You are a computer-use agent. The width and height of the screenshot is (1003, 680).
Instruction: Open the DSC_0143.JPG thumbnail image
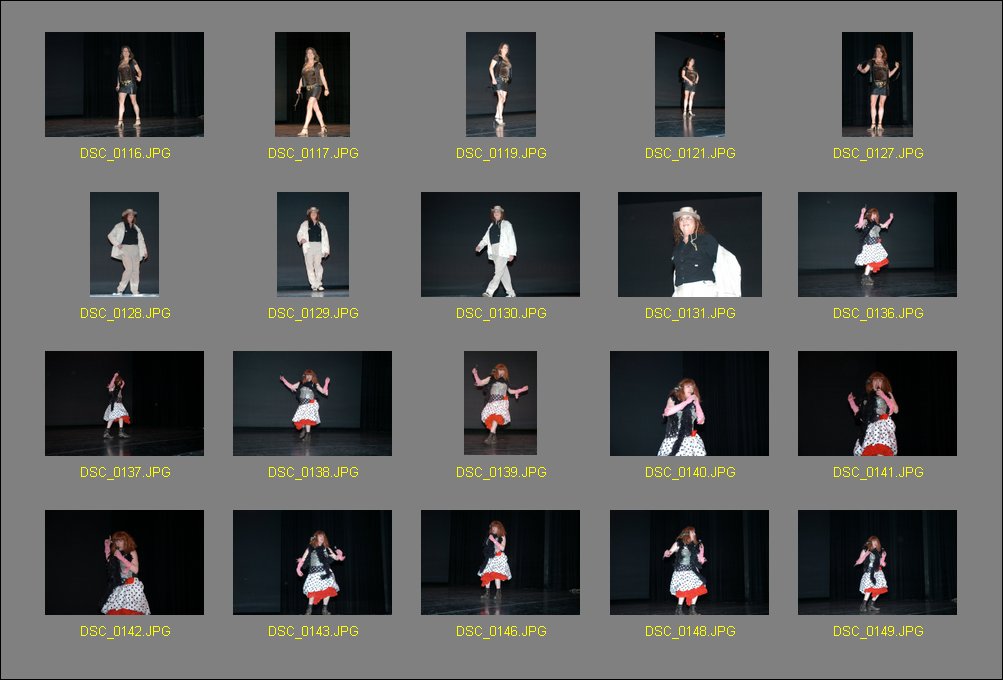312,562
